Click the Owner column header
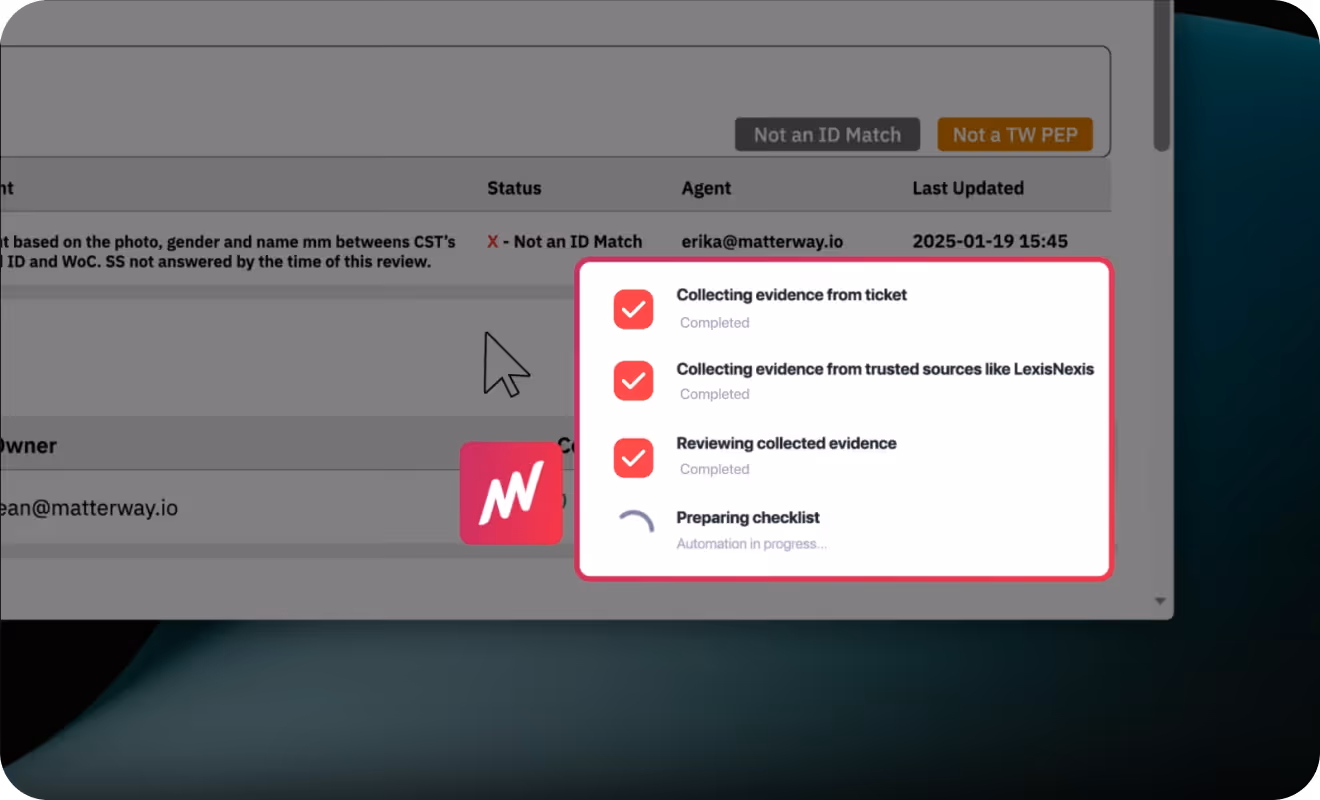The width and height of the screenshot is (1320, 800). pyautogui.click(x=28, y=446)
